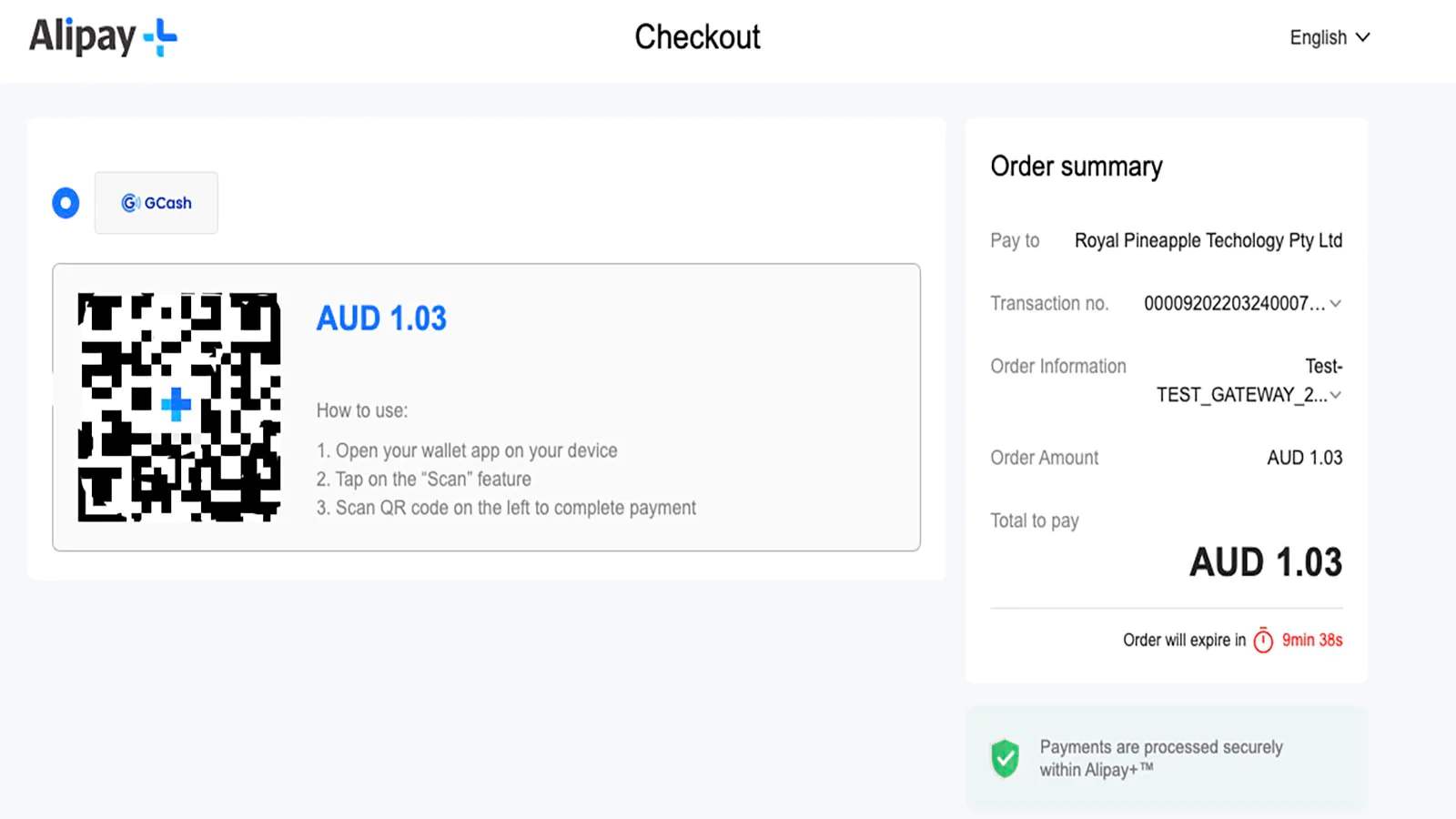Click the 9min 38s countdown text
The image size is (1456, 819).
pos(1312,640)
